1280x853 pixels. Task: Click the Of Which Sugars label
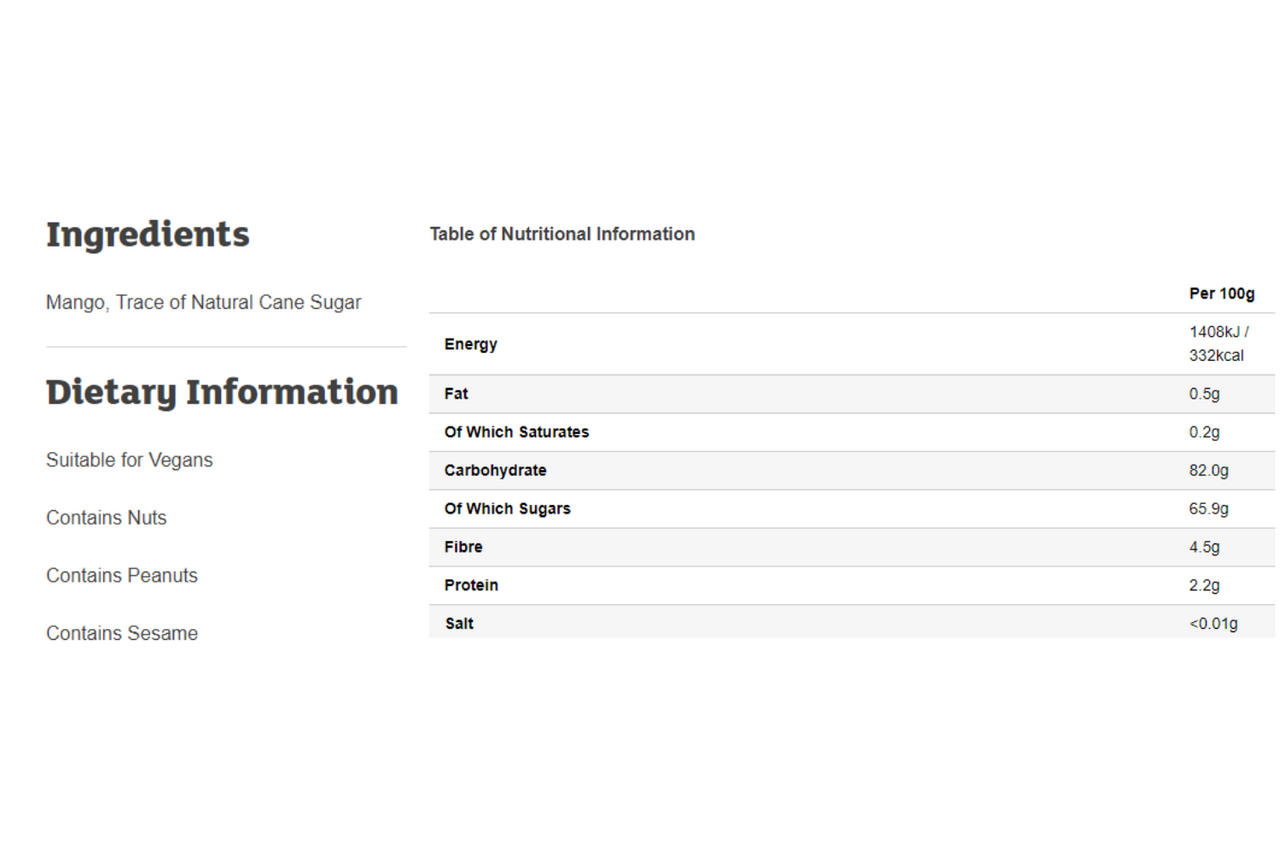click(507, 509)
